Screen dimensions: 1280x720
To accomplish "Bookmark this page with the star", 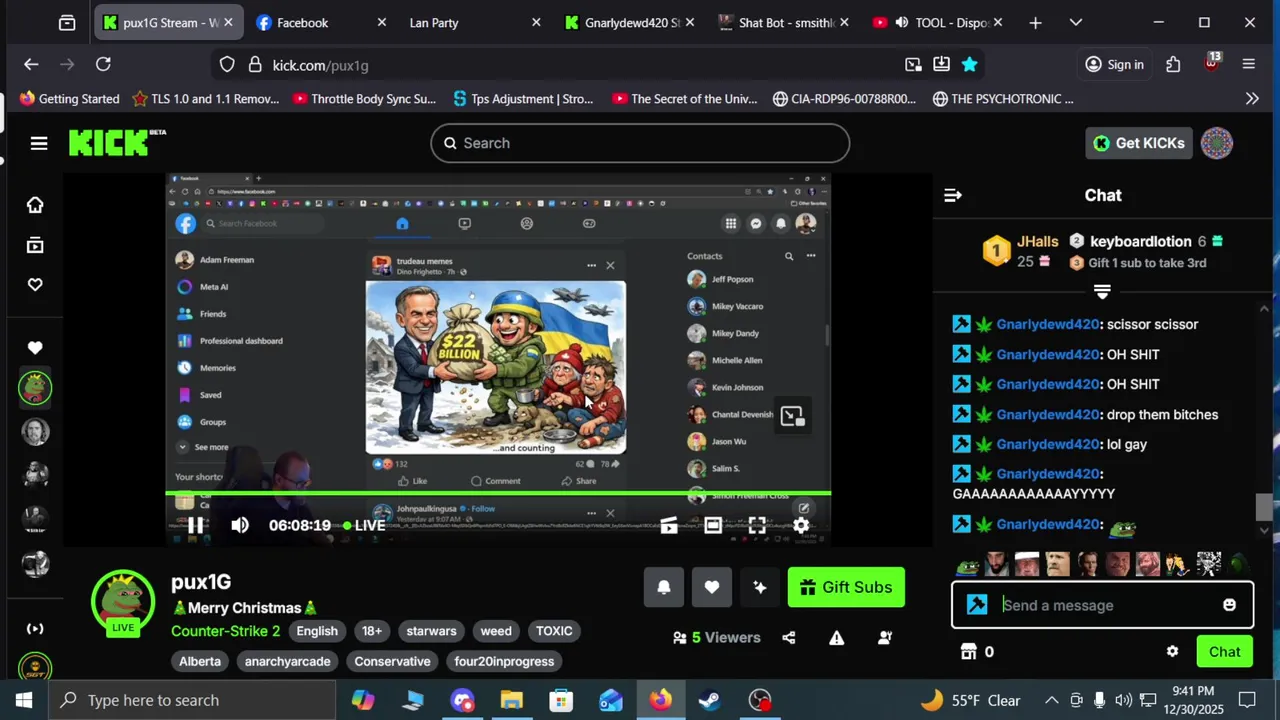I will (x=969, y=65).
